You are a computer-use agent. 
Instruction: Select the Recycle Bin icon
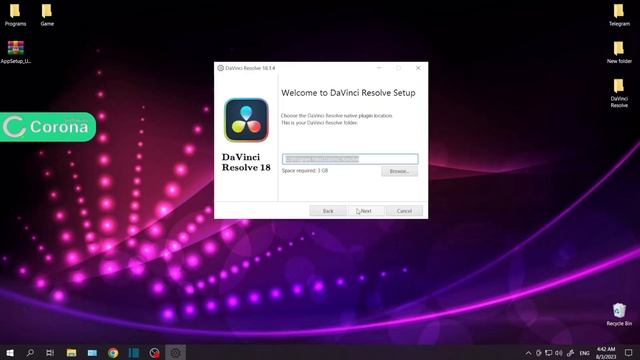619,314
